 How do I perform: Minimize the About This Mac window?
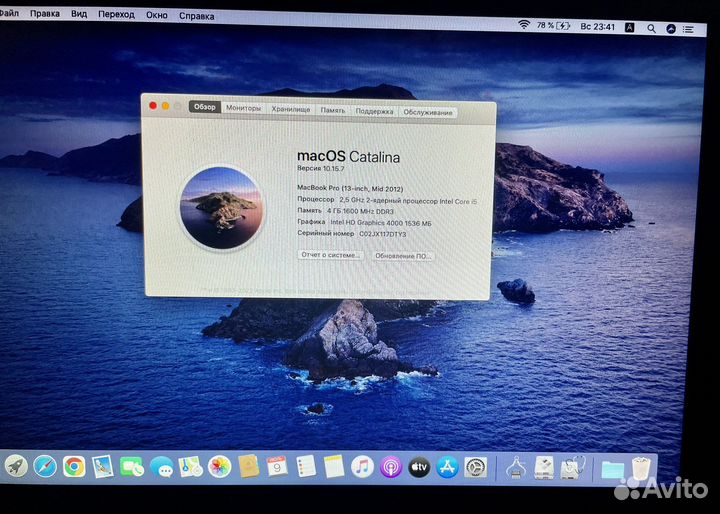click(x=165, y=106)
